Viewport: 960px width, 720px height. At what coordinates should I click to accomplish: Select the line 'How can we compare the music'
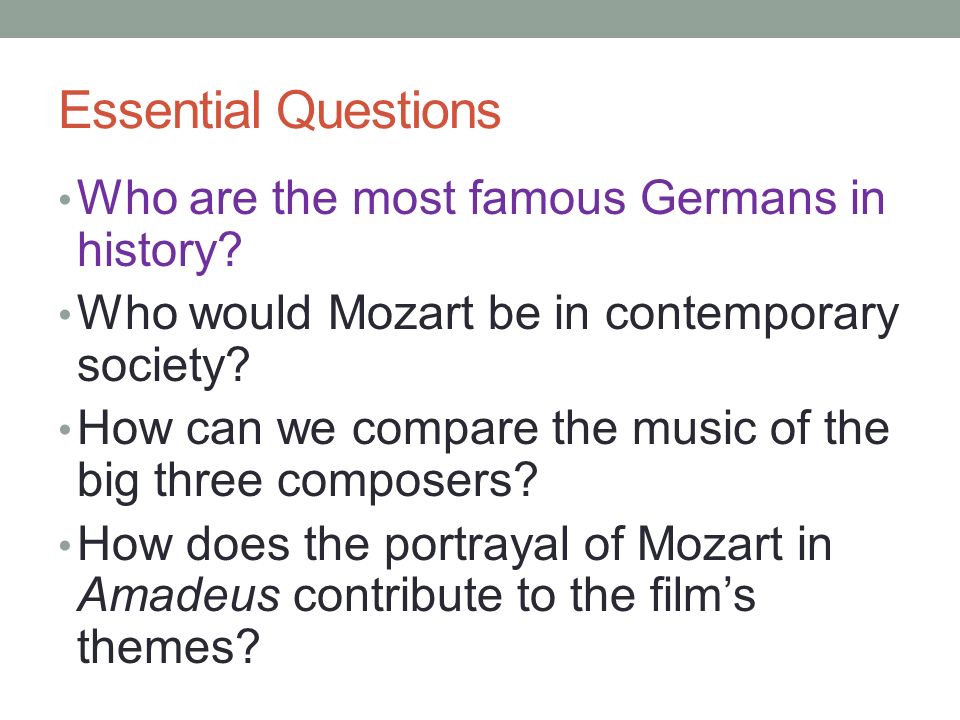click(x=483, y=429)
